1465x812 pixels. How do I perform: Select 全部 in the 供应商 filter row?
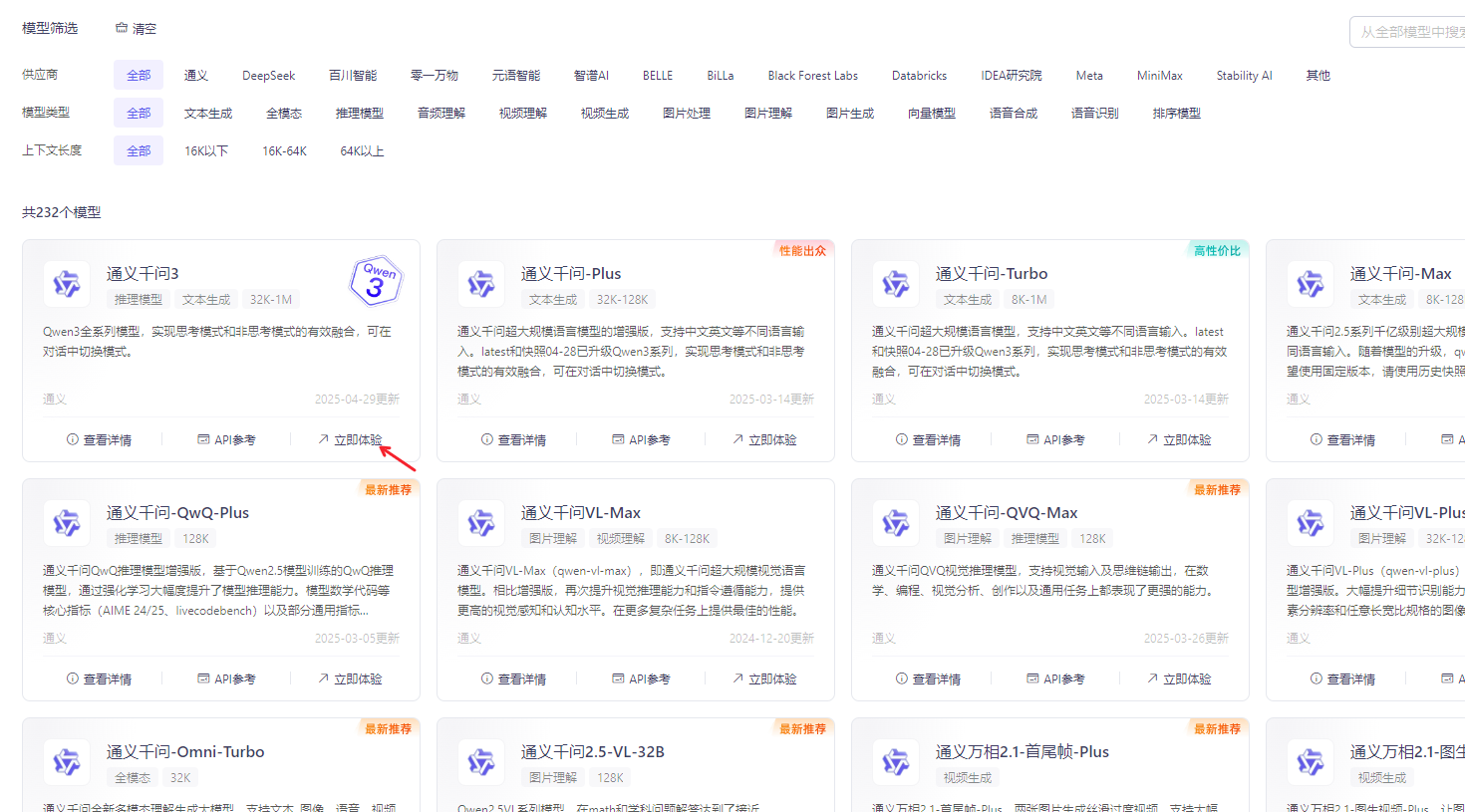click(139, 75)
